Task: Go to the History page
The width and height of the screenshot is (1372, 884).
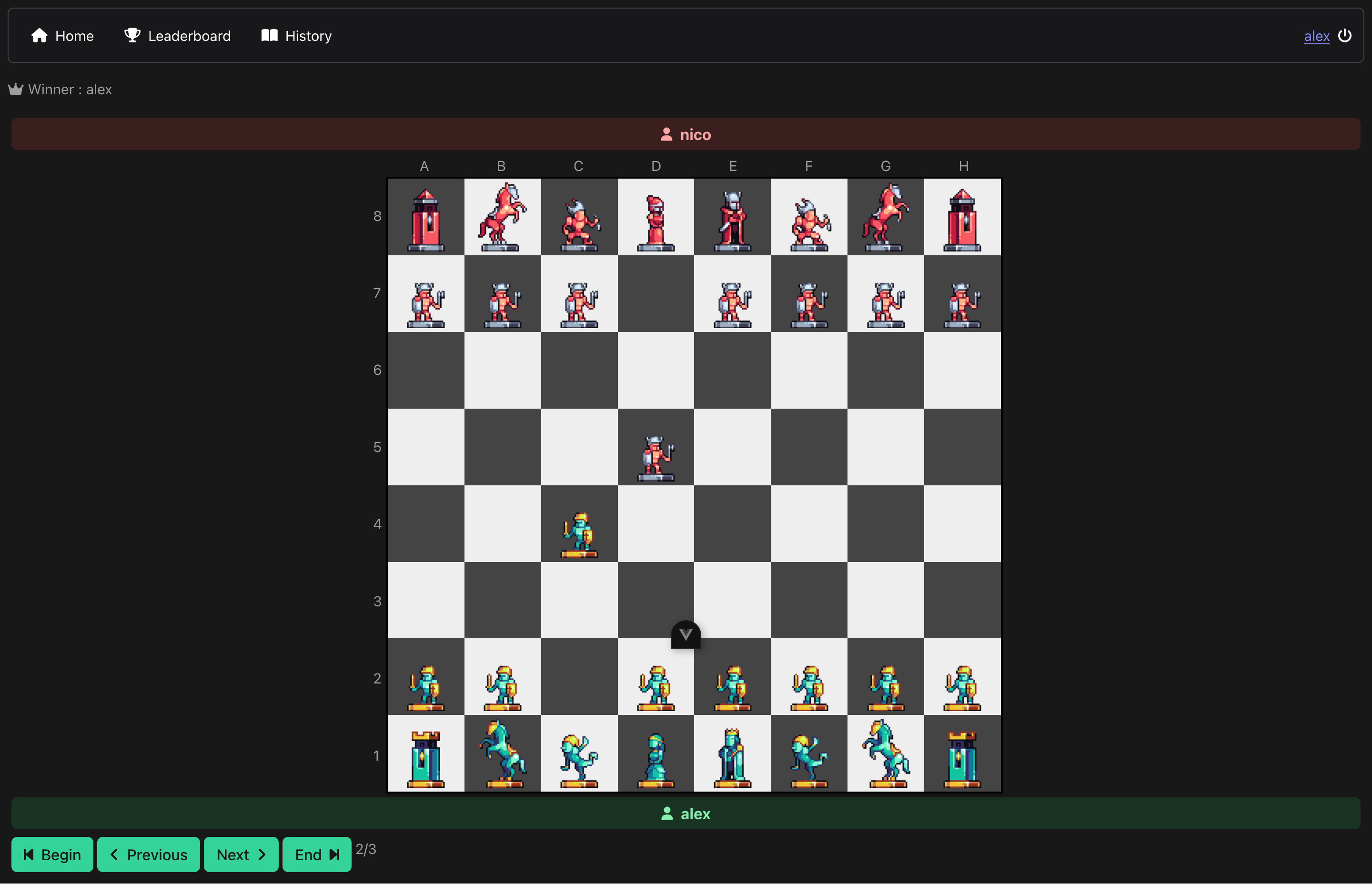Action: pos(296,36)
